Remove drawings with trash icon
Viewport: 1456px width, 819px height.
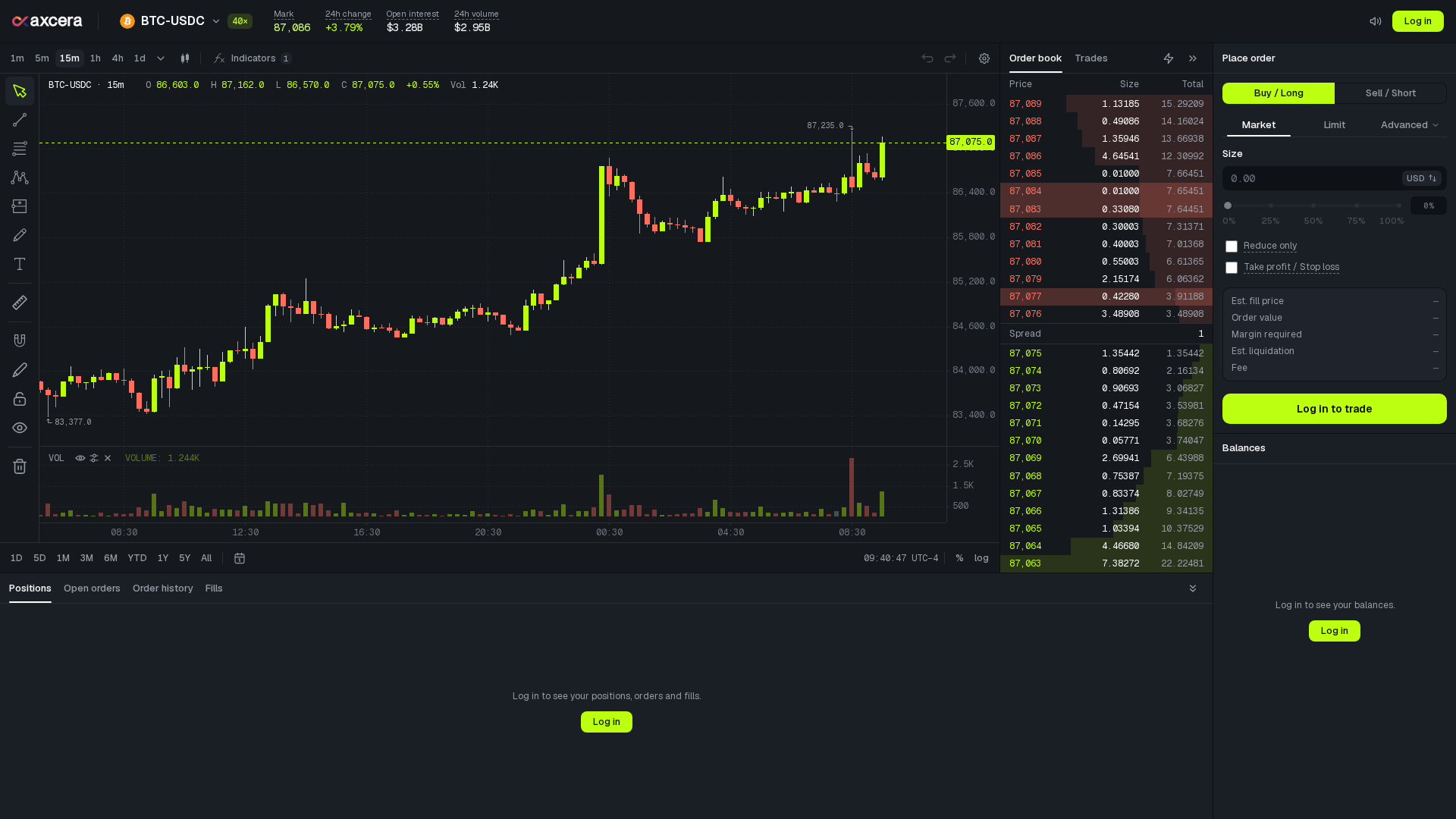tap(20, 466)
